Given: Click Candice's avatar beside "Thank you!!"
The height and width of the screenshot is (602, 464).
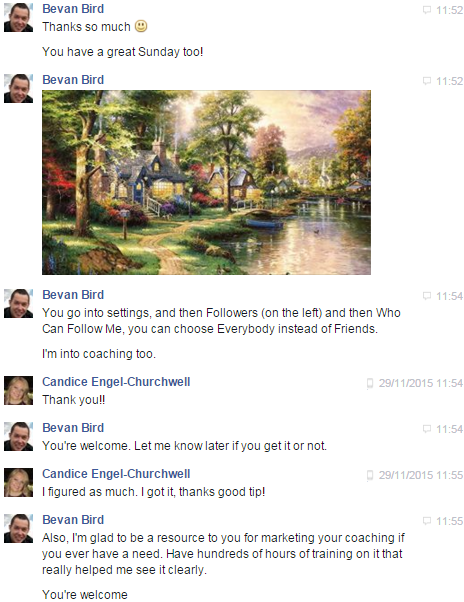Looking at the screenshot, I should 18,390.
